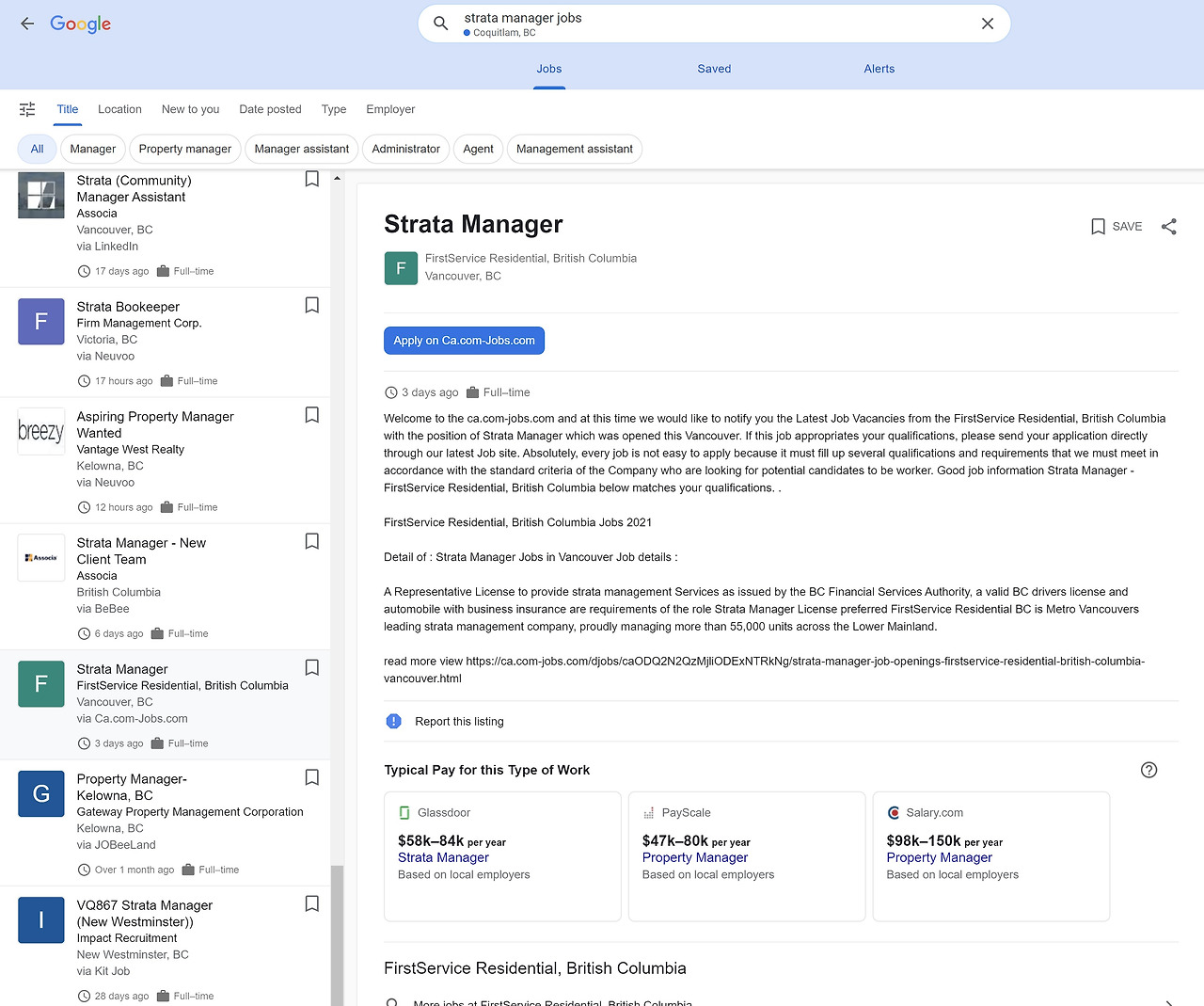Open the Date posted filter

coord(270,109)
